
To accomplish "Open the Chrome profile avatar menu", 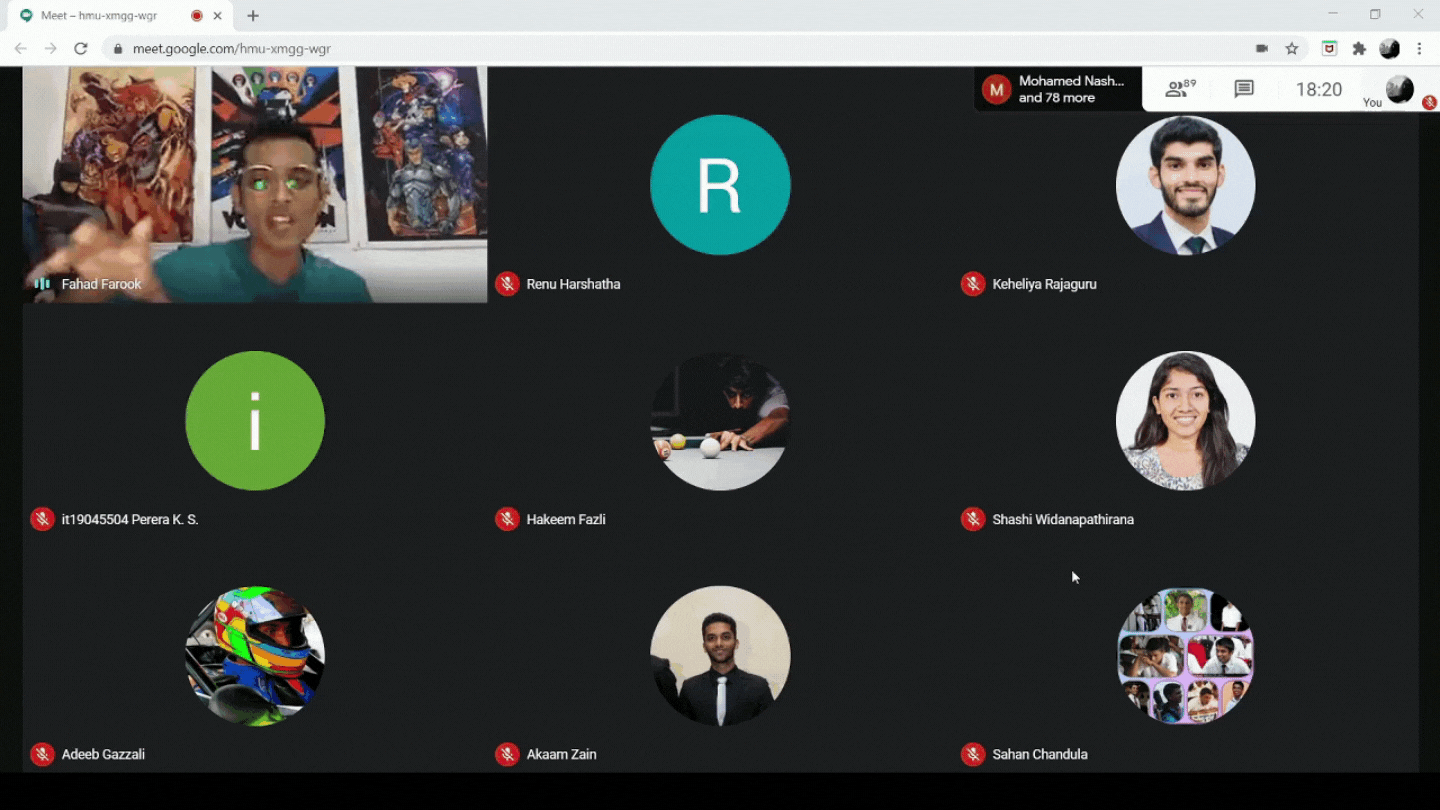I will (x=1389, y=48).
